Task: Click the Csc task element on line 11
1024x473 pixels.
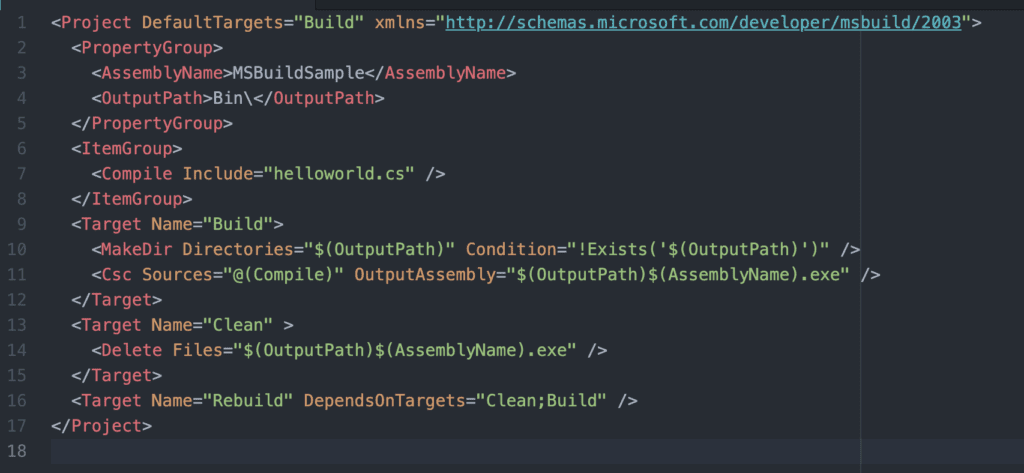Action: (117, 275)
